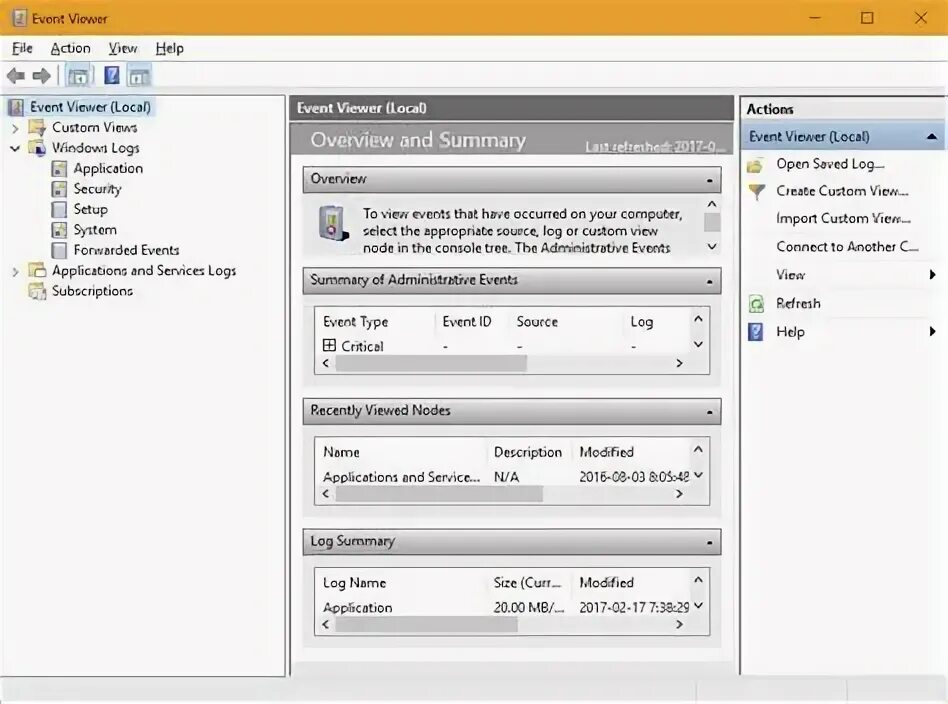Click the Refresh action label

point(798,303)
